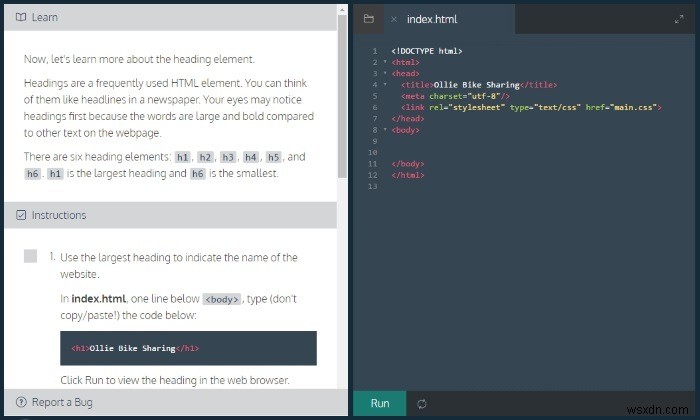Click the scrollbar up arrow
The image size is (700, 420).
pos(342,9)
